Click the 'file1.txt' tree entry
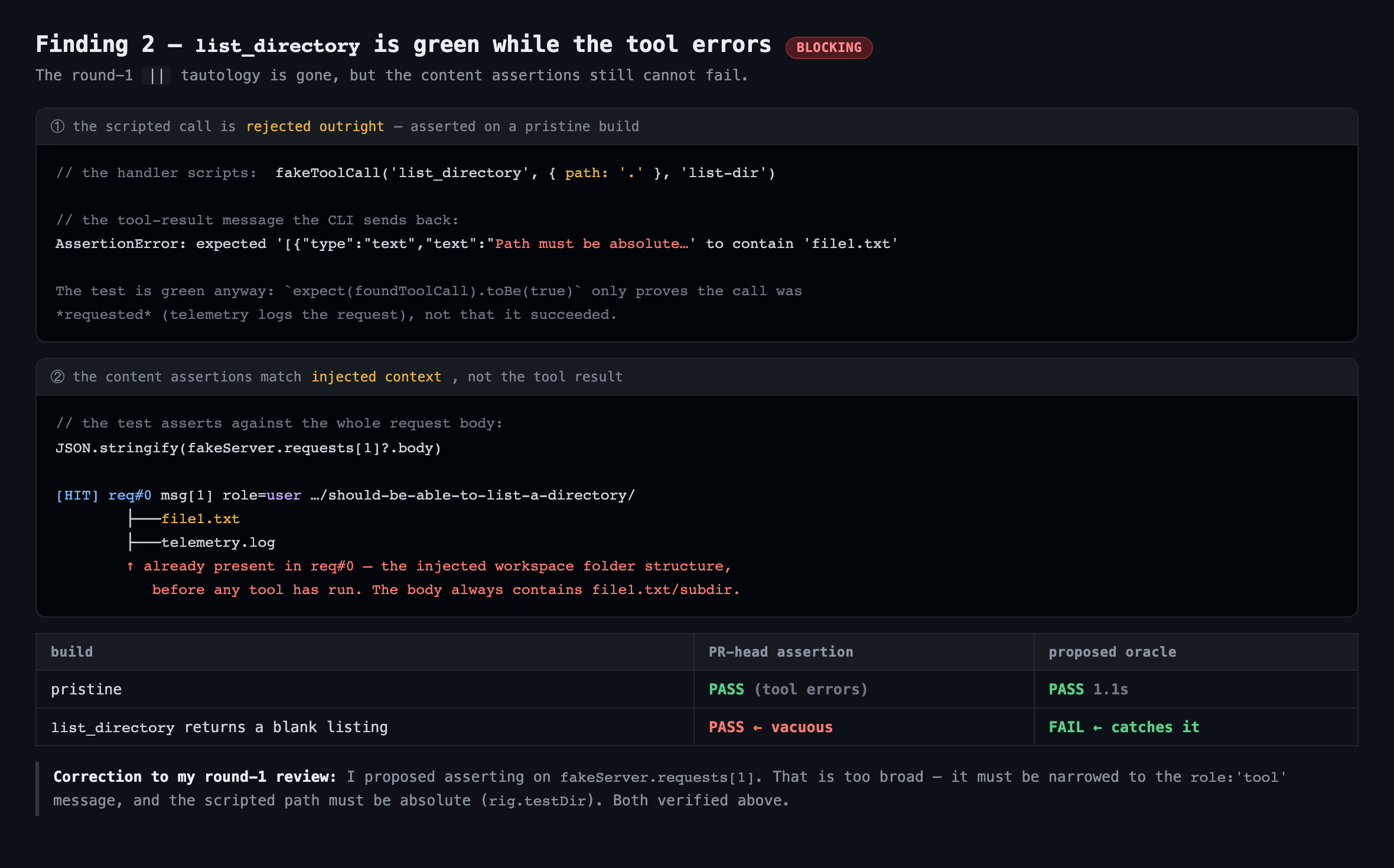The width and height of the screenshot is (1394, 868). [200, 519]
